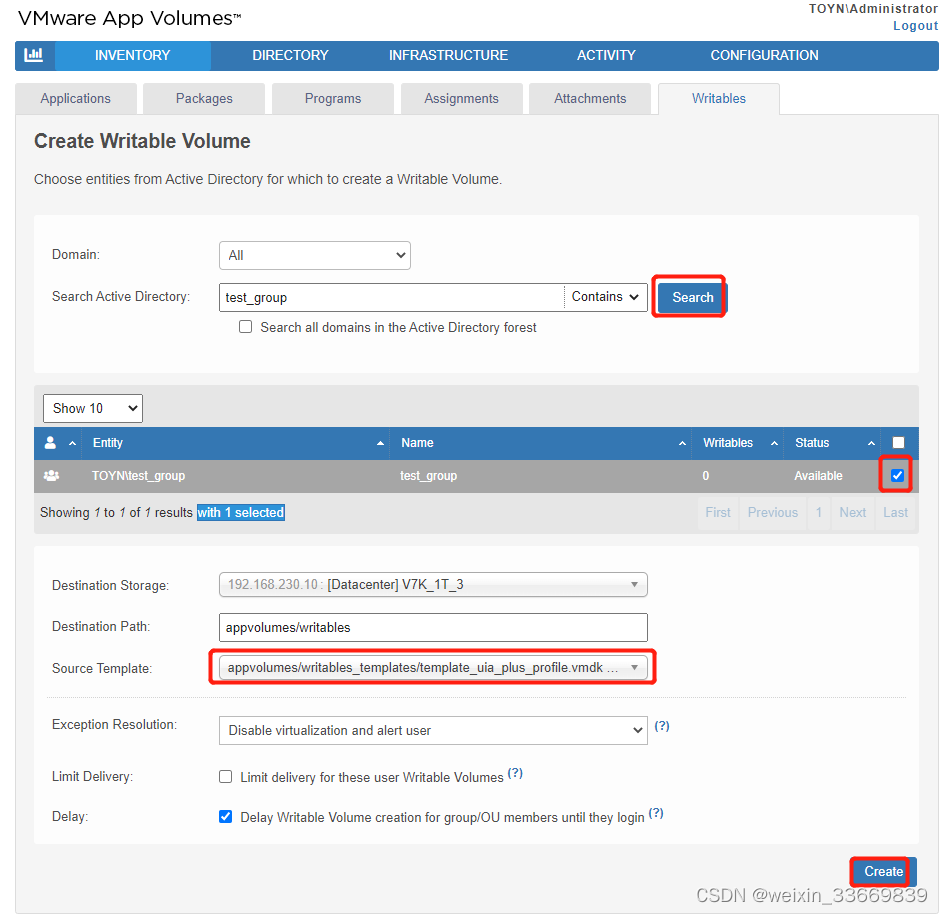This screenshot has height=914, width=943.
Task: Open the Destination Storage dropdown
Action: pos(433,584)
